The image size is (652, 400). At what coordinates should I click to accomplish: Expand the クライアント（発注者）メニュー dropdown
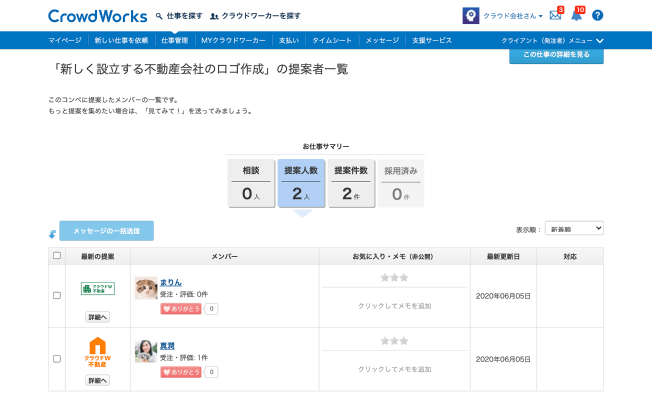(x=552, y=40)
